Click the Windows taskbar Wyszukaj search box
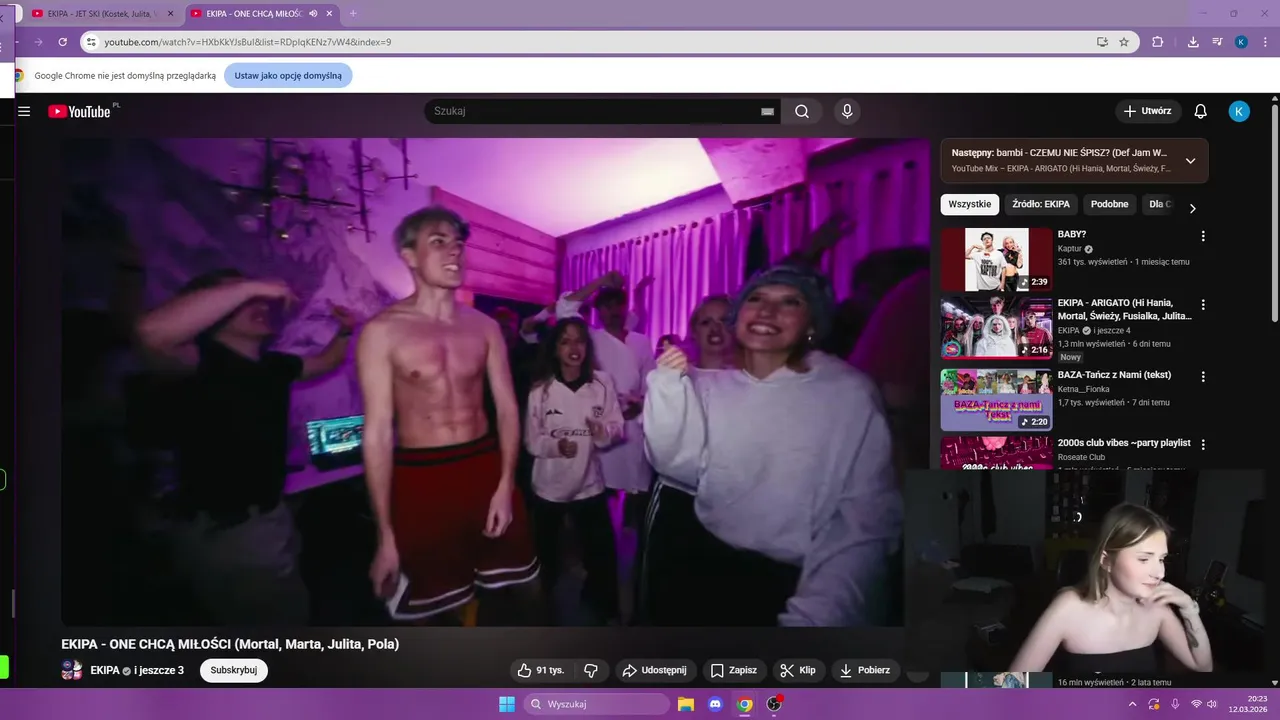This screenshot has height=720, width=1280. 596,704
